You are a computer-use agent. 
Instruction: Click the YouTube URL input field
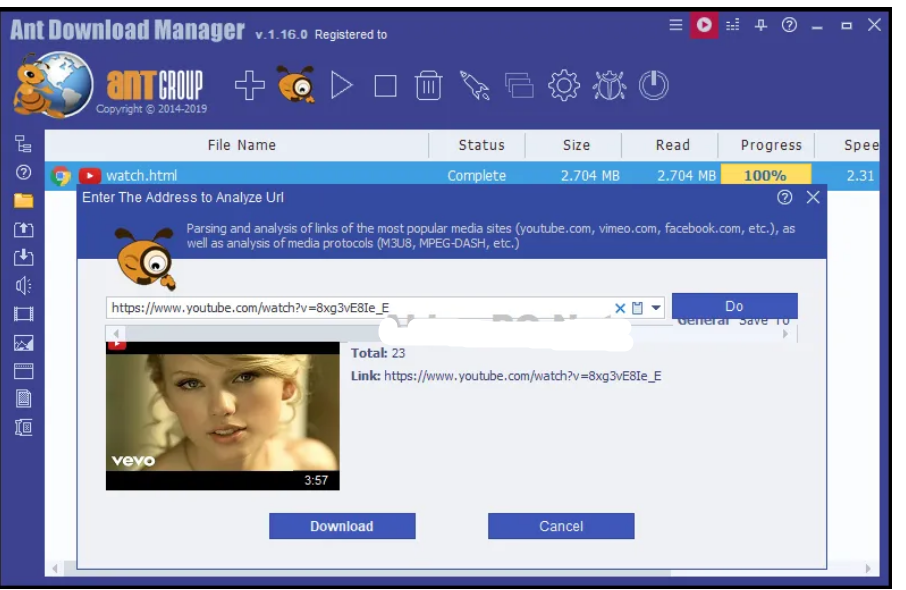[x=358, y=308]
